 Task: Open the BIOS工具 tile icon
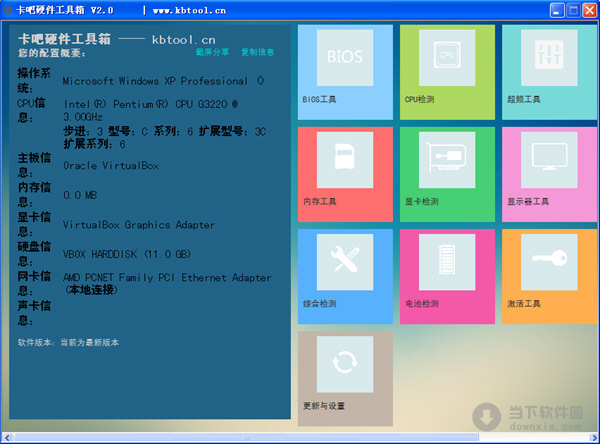[345, 58]
